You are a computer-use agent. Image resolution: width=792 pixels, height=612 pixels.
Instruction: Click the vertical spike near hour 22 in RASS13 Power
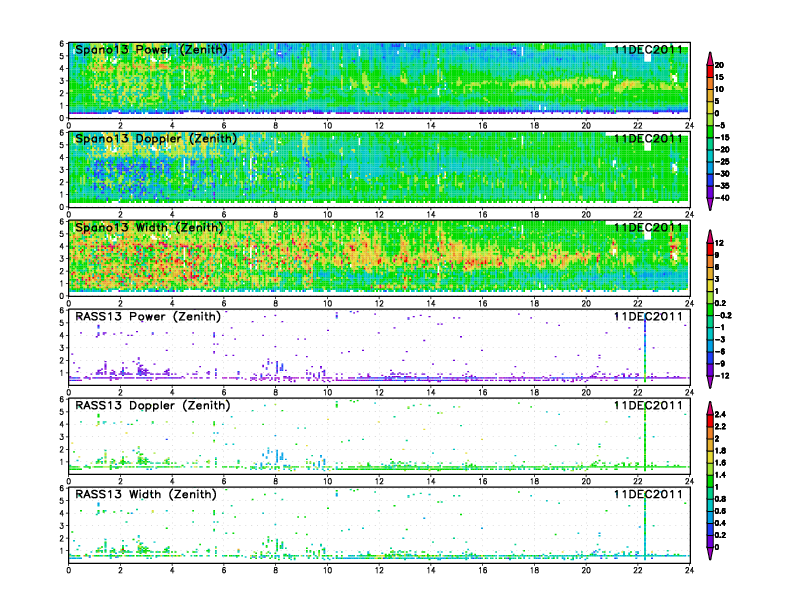tap(645, 348)
